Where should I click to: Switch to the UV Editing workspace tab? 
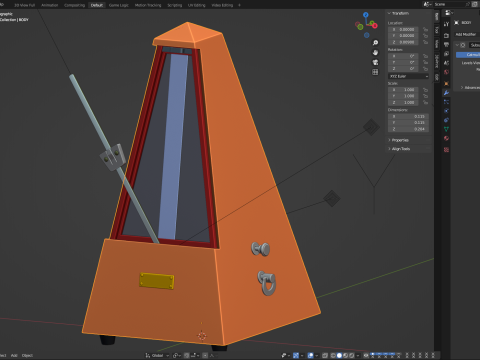click(x=197, y=5)
